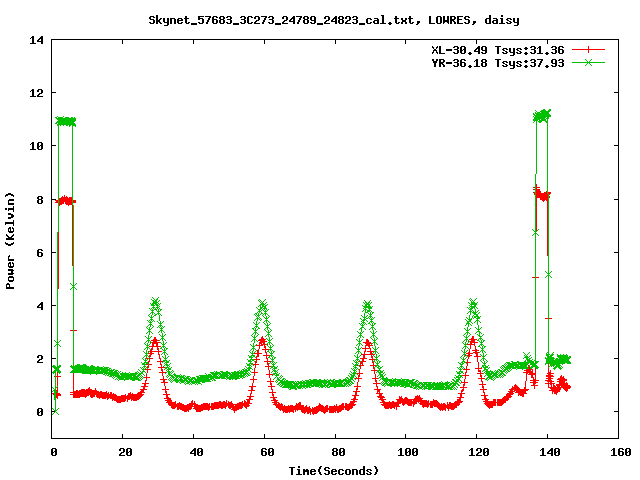Click x-axis tick label 100

coord(408,452)
